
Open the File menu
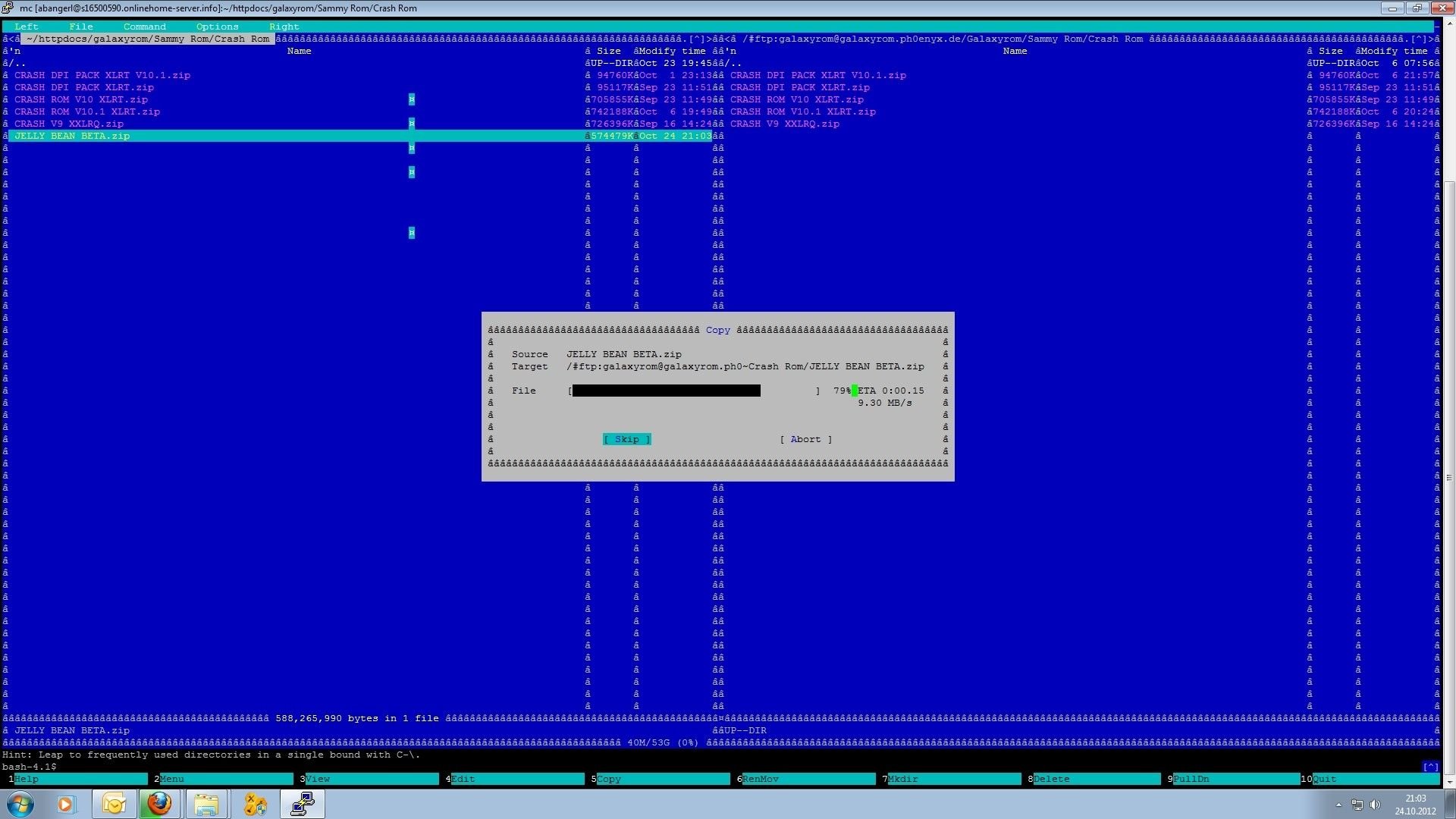pyautogui.click(x=81, y=27)
